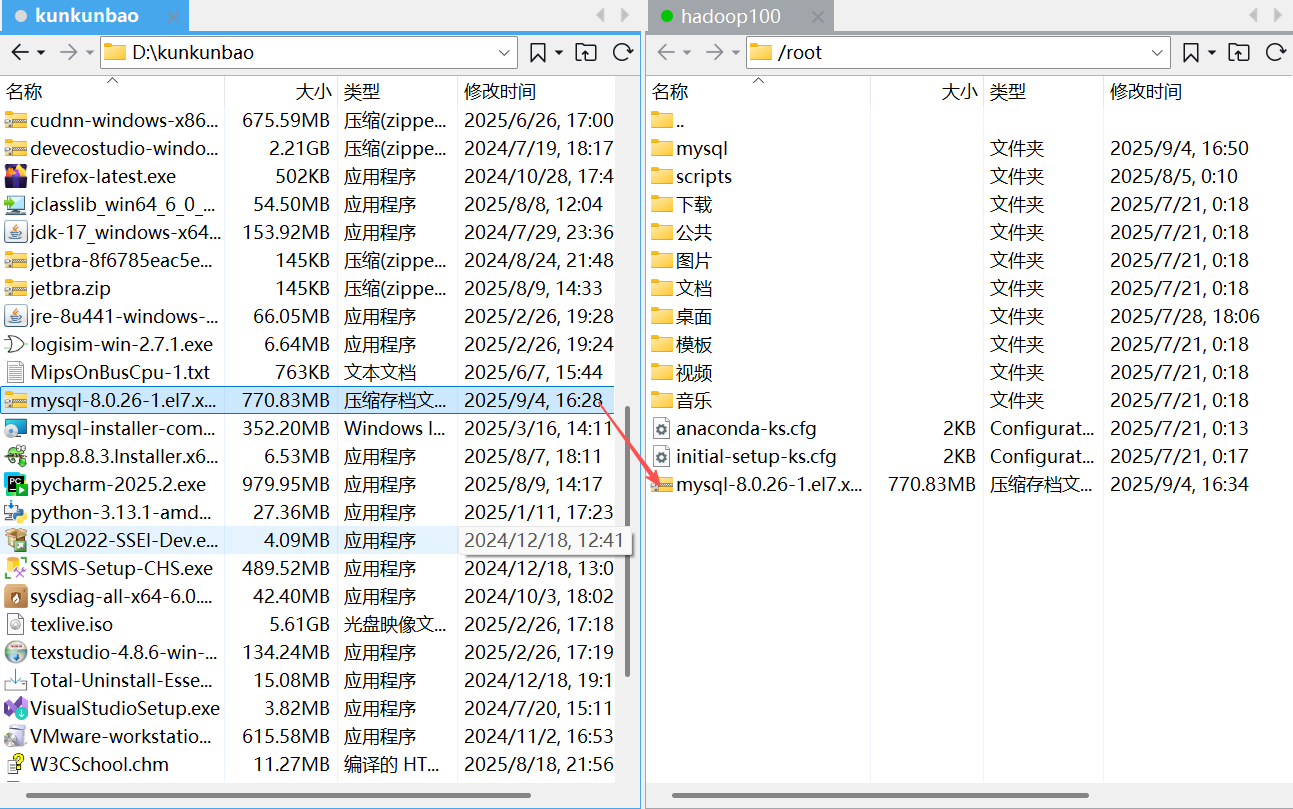This screenshot has height=809, width=1293.
Task: Go up to parent folder in remote pane
Action: pyautogui.click(x=1239, y=52)
